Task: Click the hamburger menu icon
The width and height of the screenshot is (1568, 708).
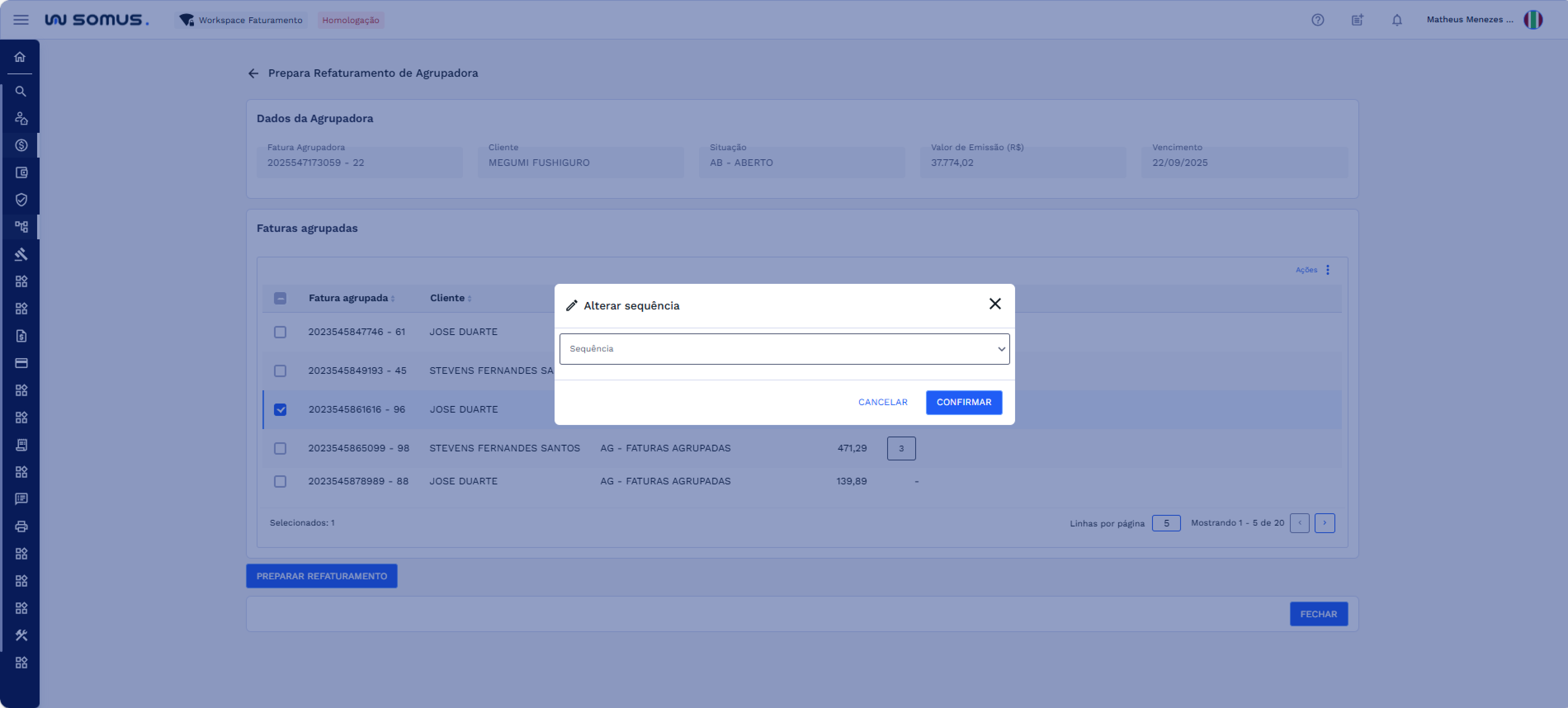Action: 21,20
